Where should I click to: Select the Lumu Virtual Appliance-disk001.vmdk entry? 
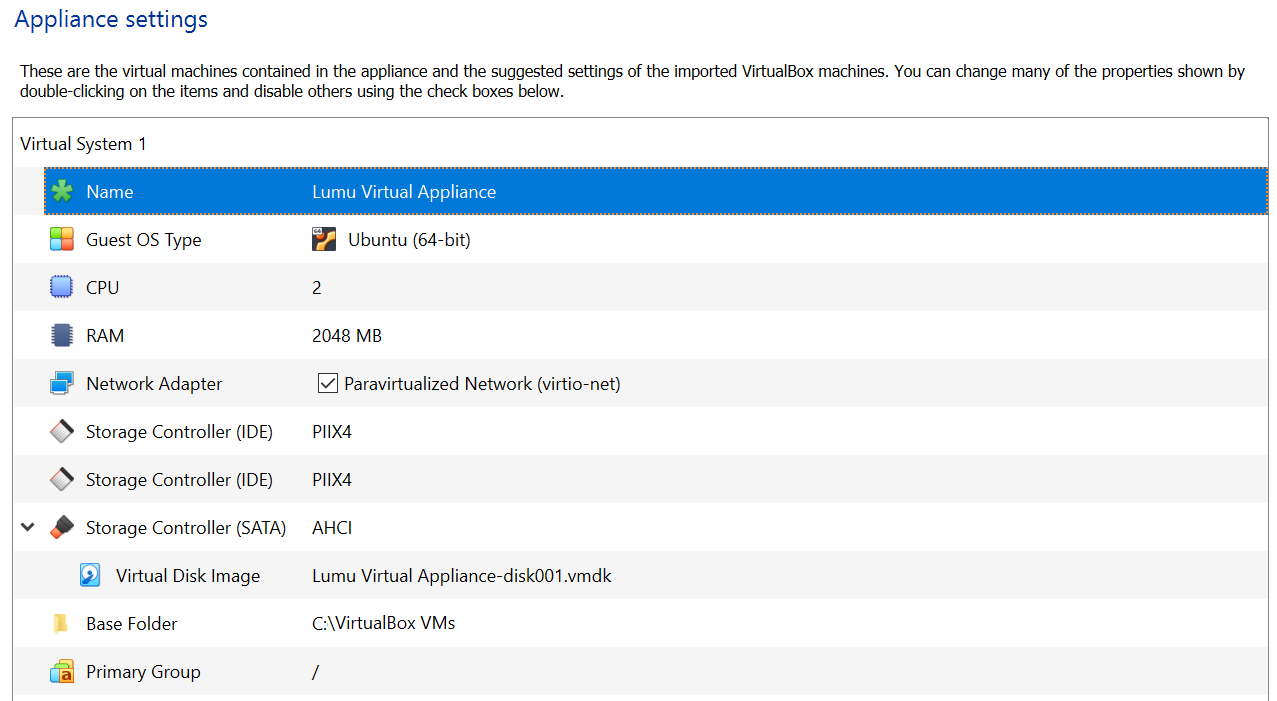click(461, 575)
